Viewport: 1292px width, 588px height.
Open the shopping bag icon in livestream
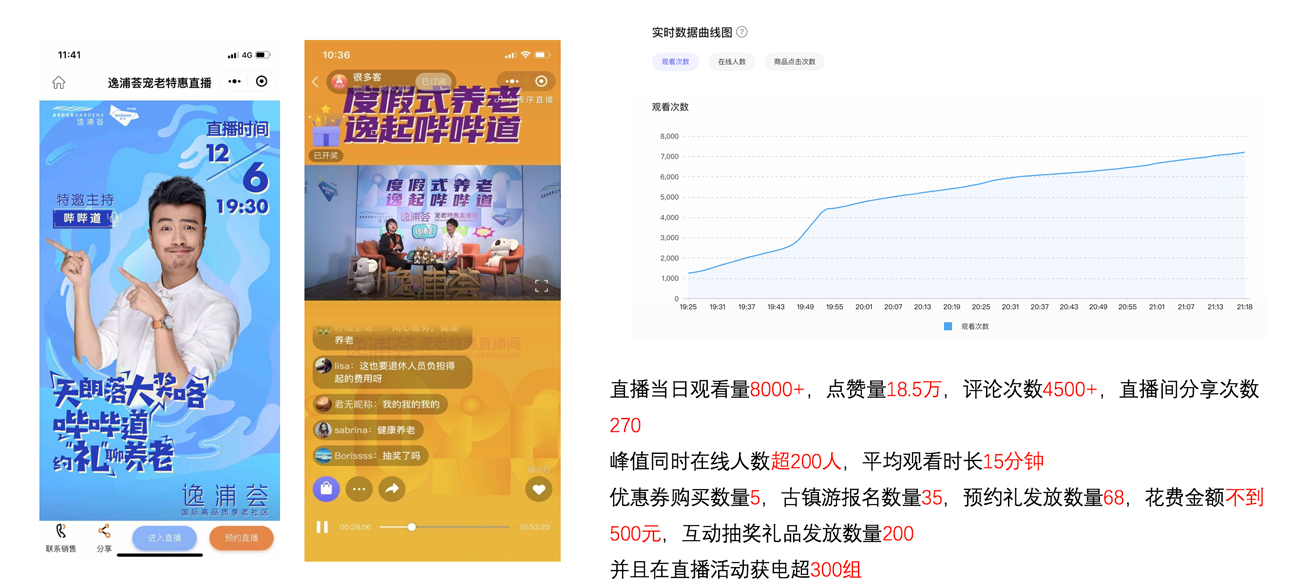[326, 489]
